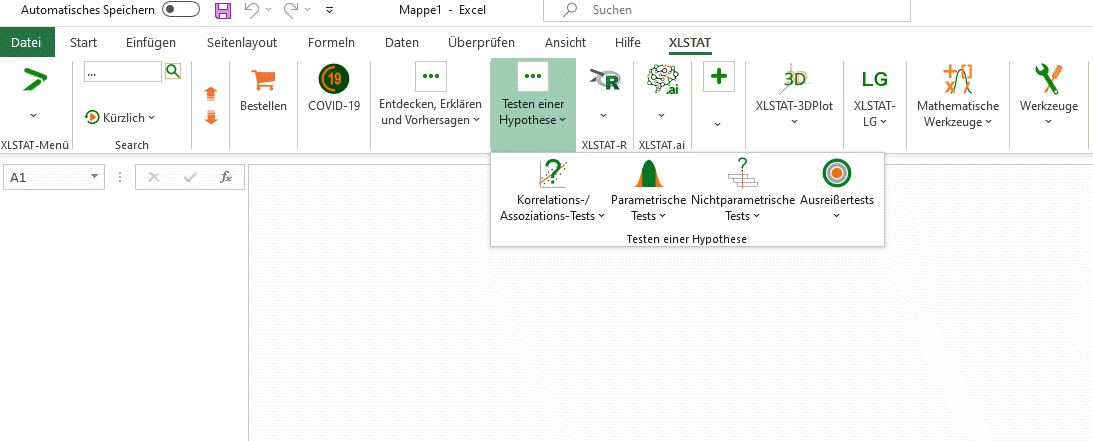Image resolution: width=1093 pixels, height=441 pixels.
Task: Open Nichtparametrische Tests
Action: click(743, 191)
